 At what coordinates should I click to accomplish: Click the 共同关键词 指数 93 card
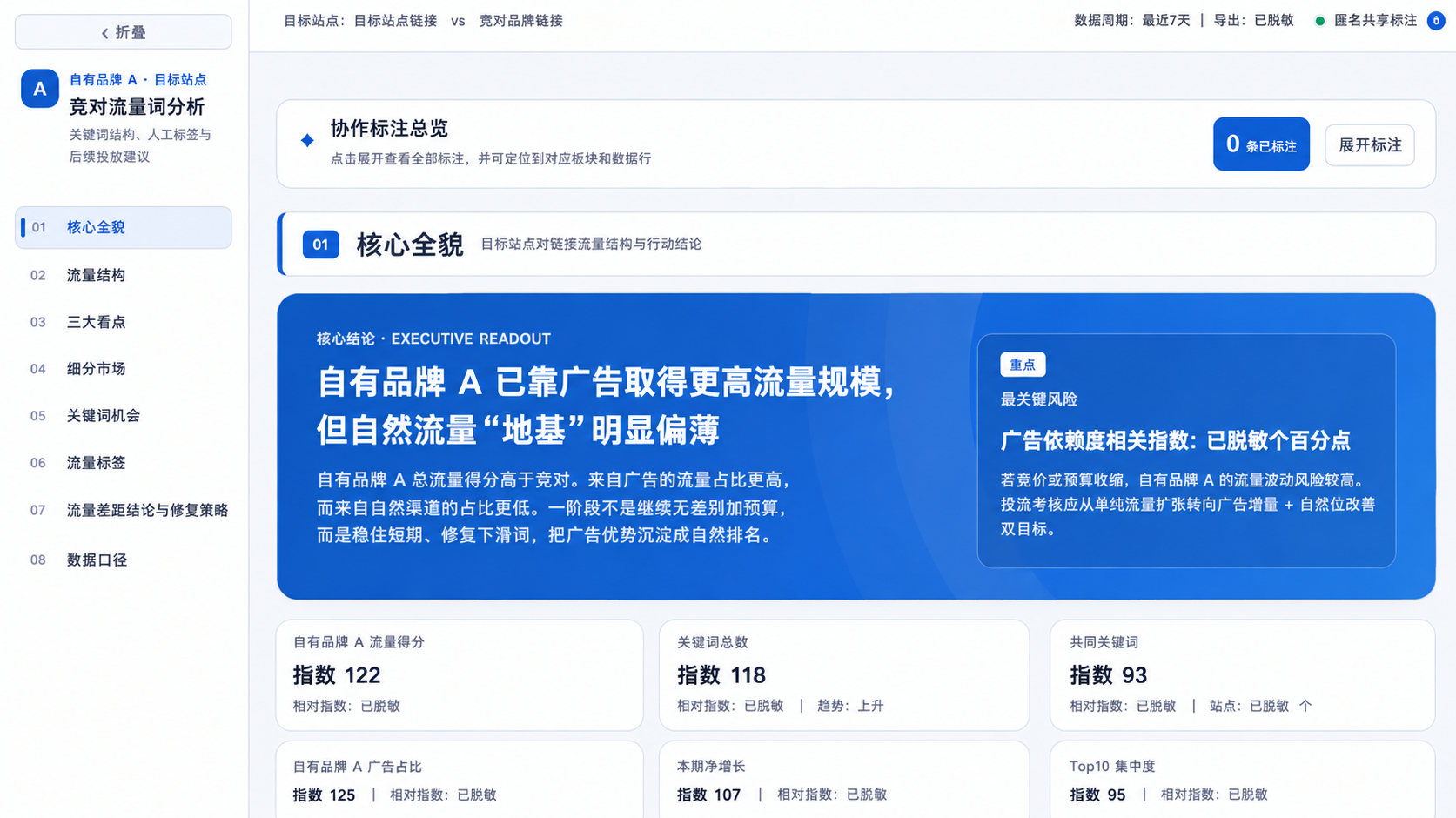click(1242, 675)
